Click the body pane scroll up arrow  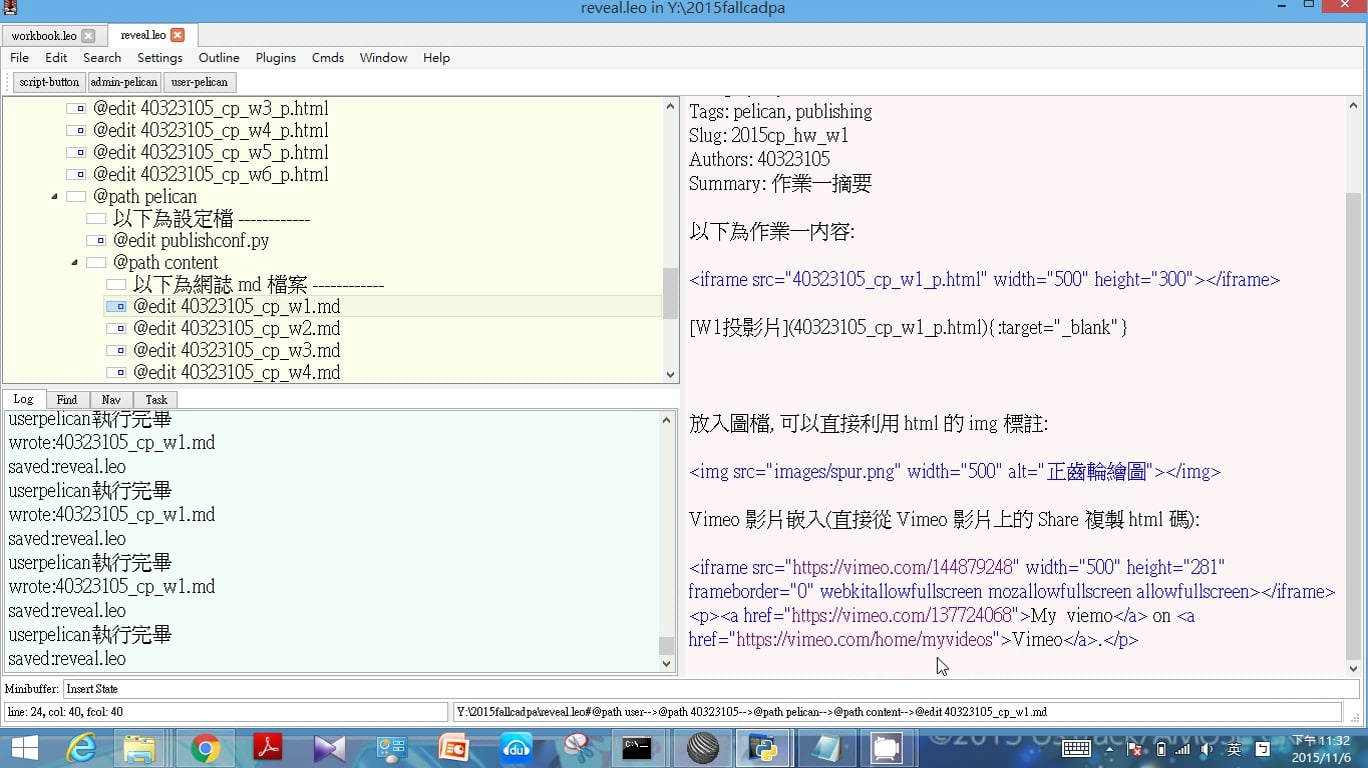[1353, 105]
